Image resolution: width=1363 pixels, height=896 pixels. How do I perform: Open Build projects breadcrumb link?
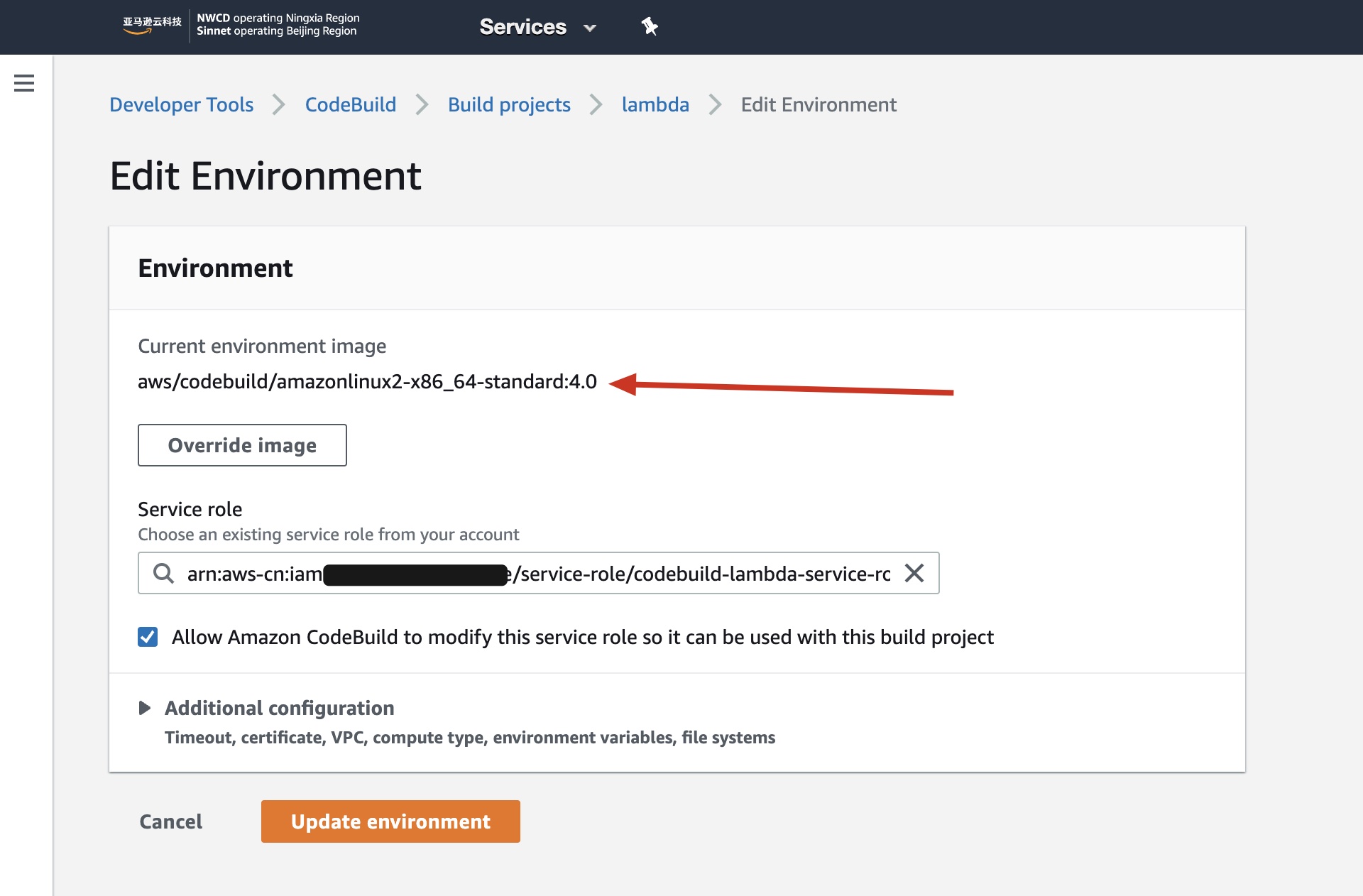(x=509, y=104)
